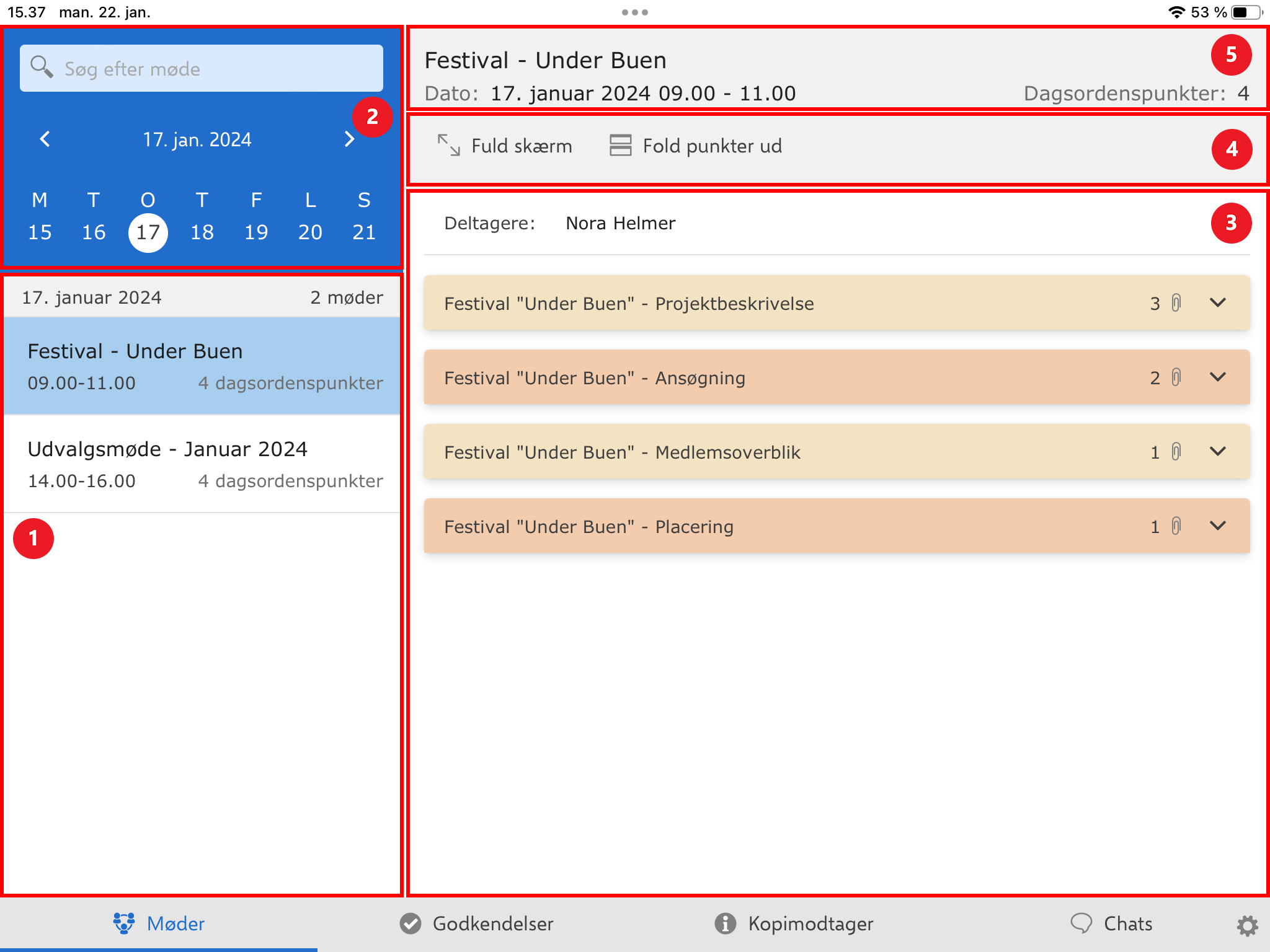The width and height of the screenshot is (1270, 952).
Task: Expand the Medlemsoverblik agenda item
Action: click(1217, 452)
